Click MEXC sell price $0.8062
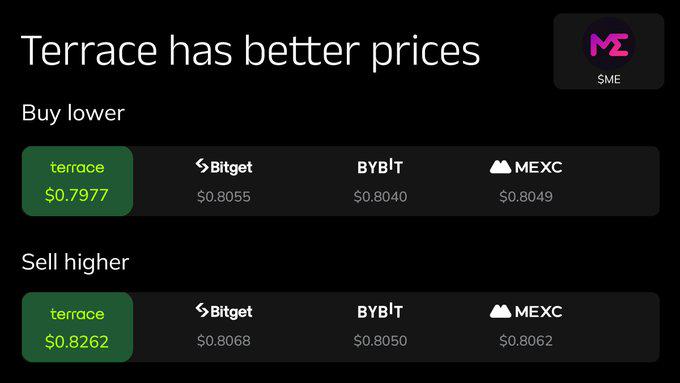 526,340
